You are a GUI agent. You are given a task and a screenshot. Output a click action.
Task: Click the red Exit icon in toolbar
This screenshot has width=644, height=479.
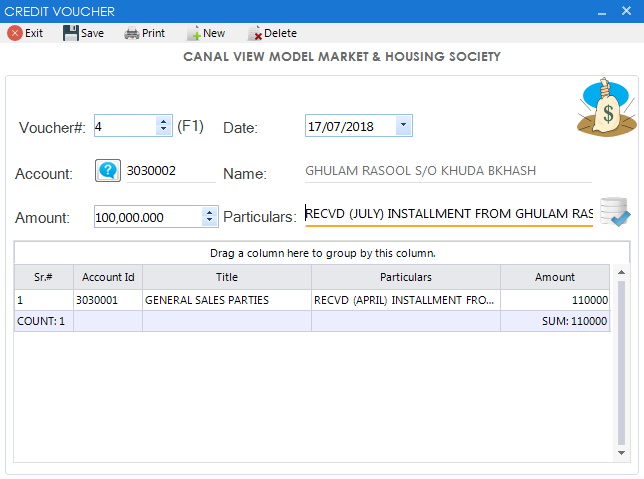tap(15, 33)
